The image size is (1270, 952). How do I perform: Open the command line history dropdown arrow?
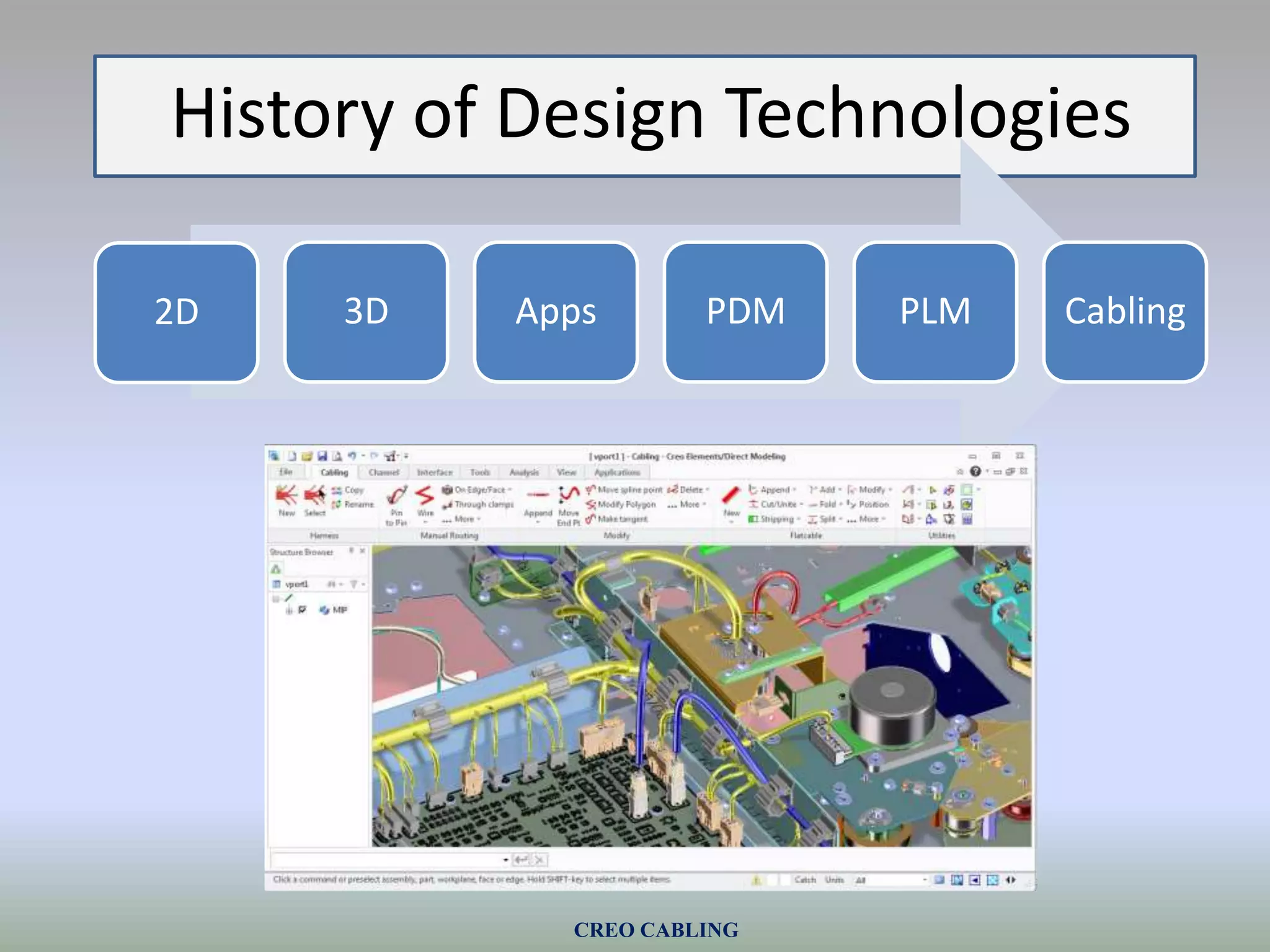click(505, 860)
